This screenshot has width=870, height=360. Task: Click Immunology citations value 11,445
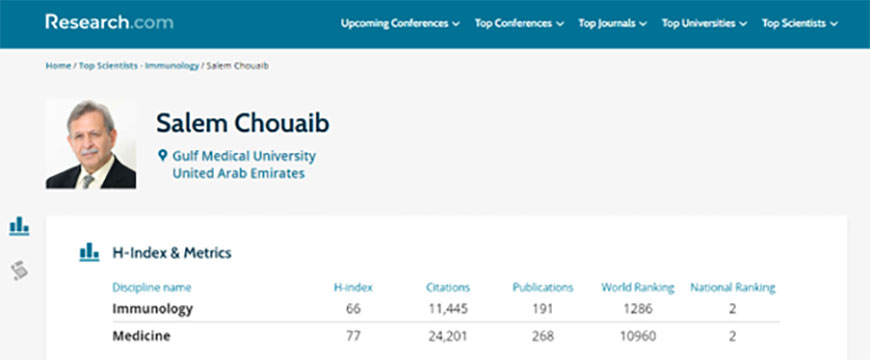click(x=448, y=309)
